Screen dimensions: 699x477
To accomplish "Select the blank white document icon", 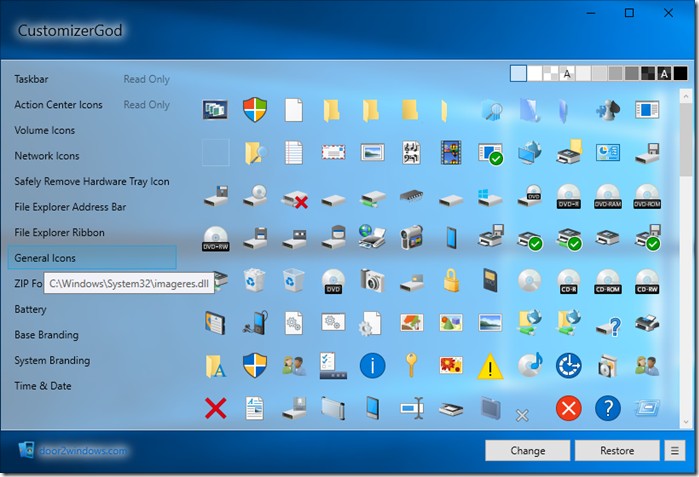I will coord(294,110).
